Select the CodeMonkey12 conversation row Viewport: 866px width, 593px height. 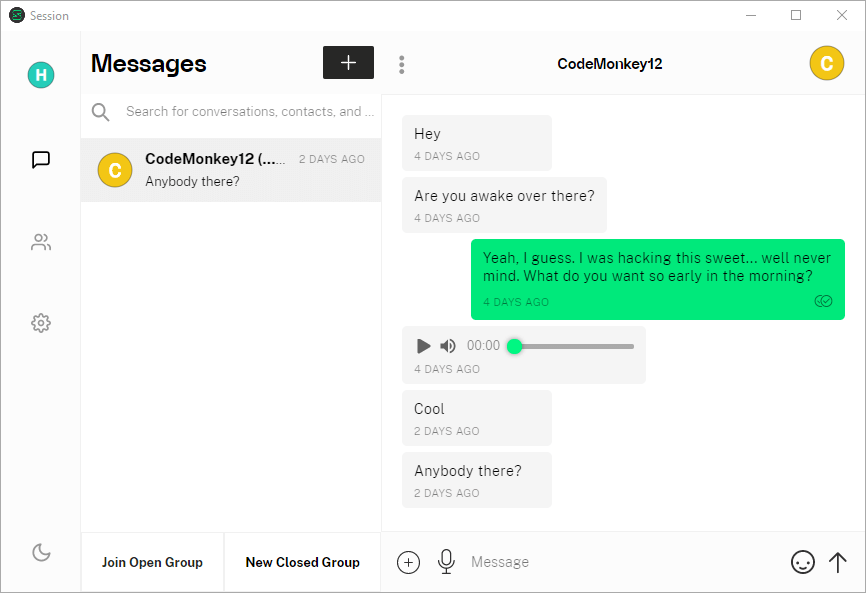[231, 170]
